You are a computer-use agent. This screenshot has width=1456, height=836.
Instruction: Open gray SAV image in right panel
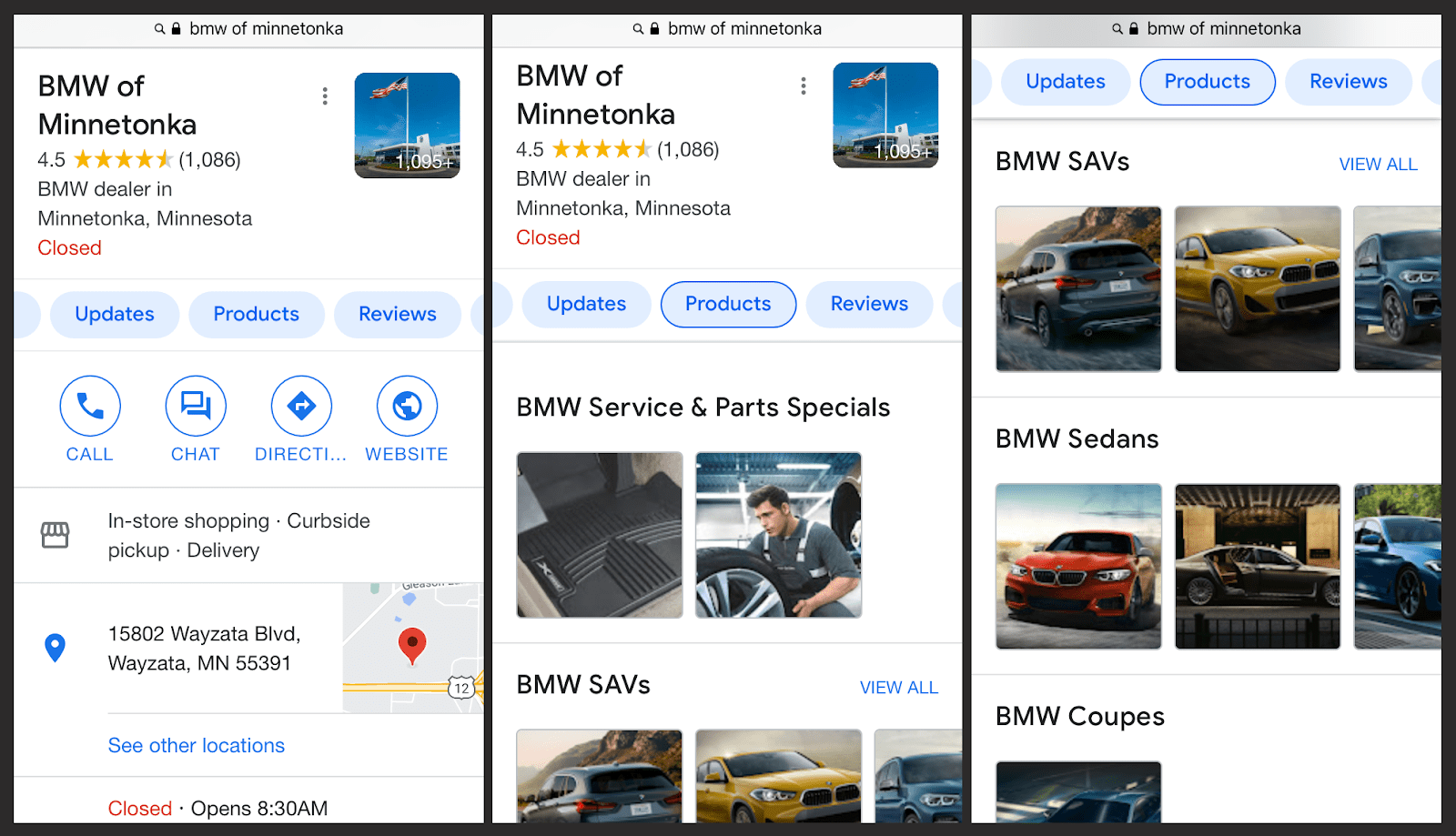tap(1078, 288)
